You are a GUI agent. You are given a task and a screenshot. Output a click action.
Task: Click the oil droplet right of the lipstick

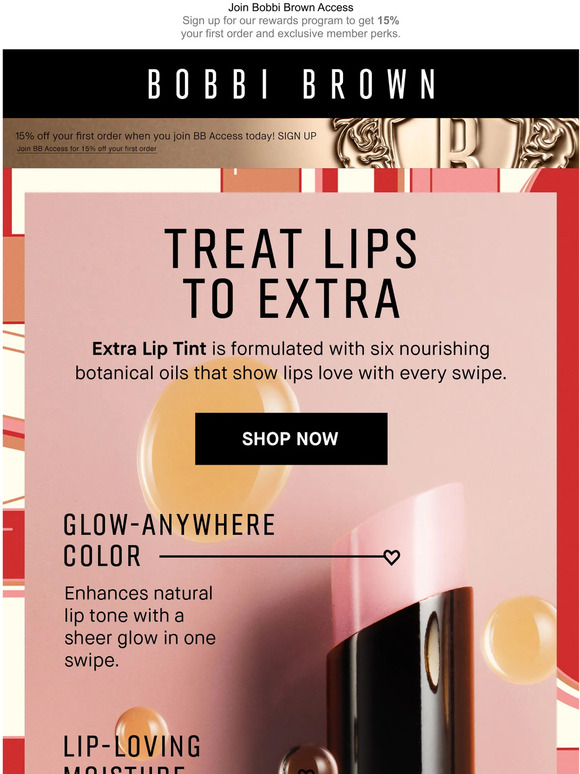click(519, 639)
